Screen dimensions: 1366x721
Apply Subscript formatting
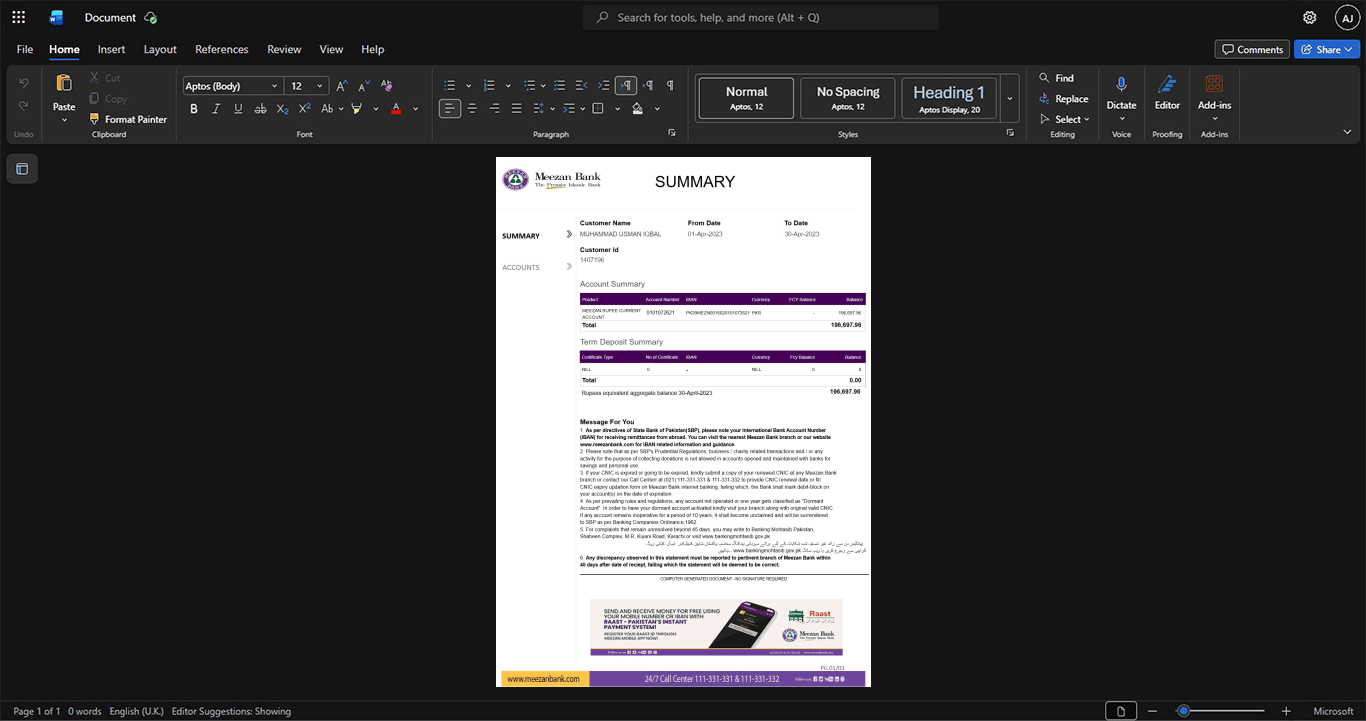tap(283, 108)
